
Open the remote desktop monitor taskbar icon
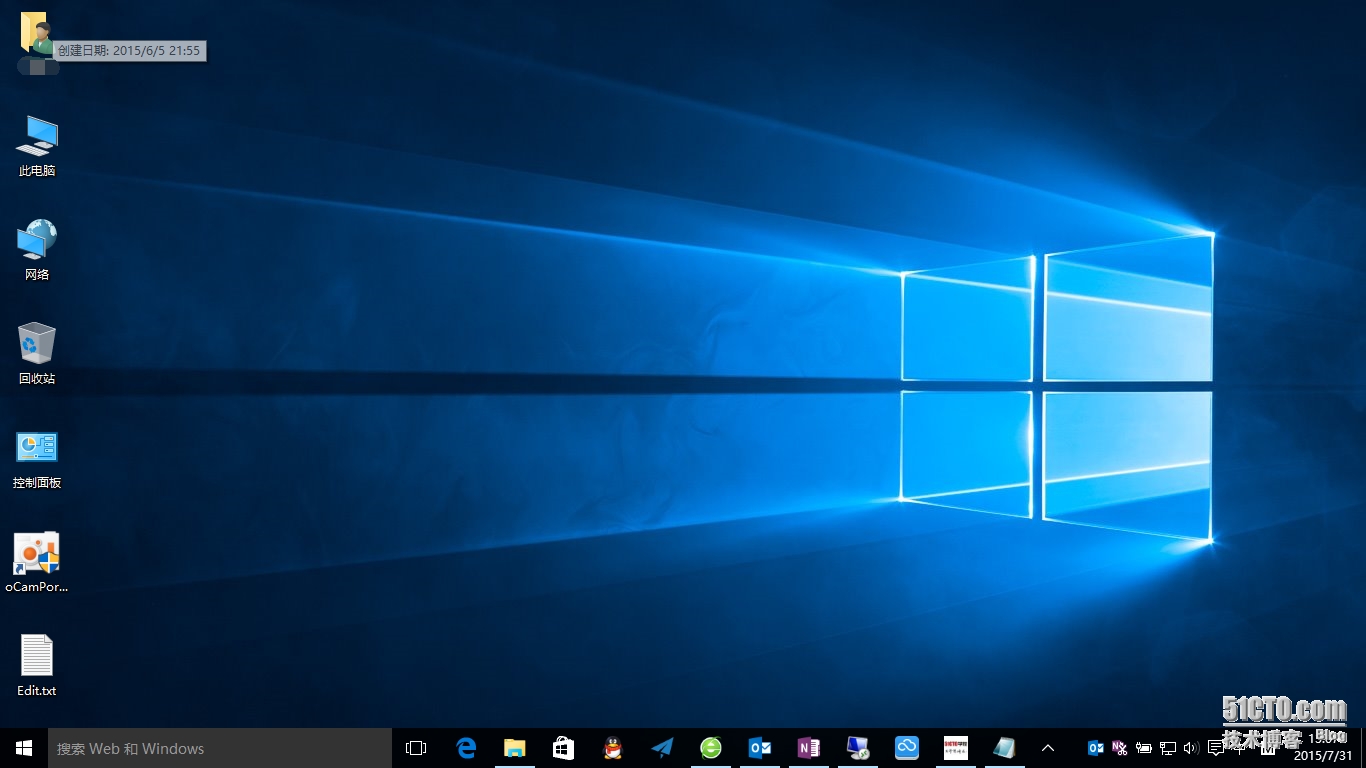click(x=858, y=748)
